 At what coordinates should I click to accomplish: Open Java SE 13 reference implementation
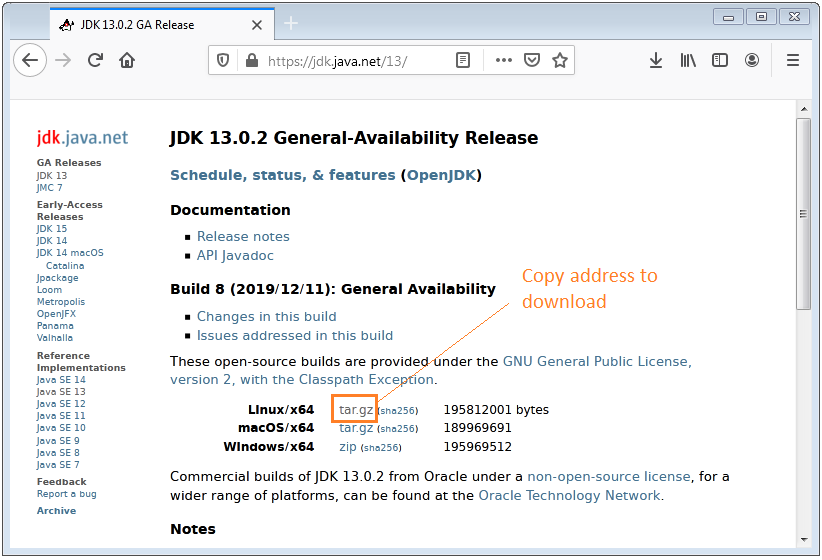pyautogui.click(x=61, y=392)
